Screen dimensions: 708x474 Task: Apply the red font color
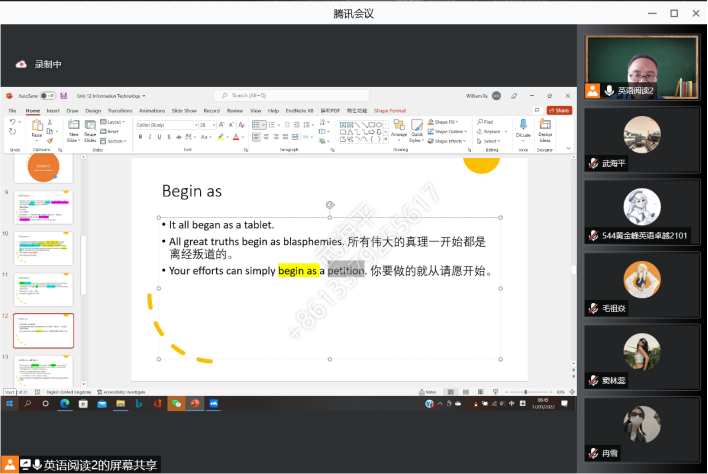click(x=236, y=137)
